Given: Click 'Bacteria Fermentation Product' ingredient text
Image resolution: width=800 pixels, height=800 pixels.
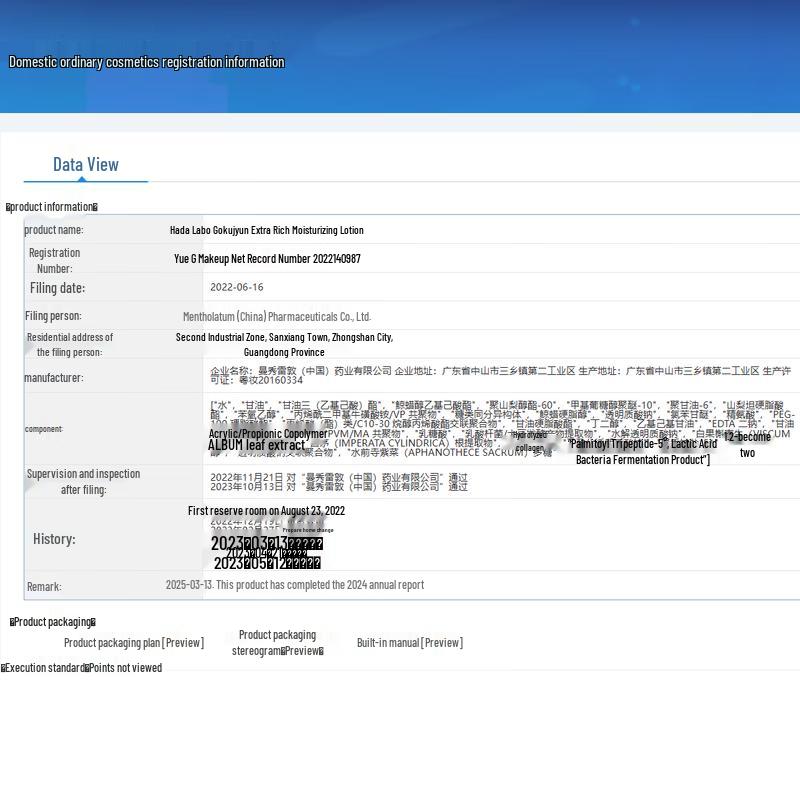Looking at the screenshot, I should [642, 460].
